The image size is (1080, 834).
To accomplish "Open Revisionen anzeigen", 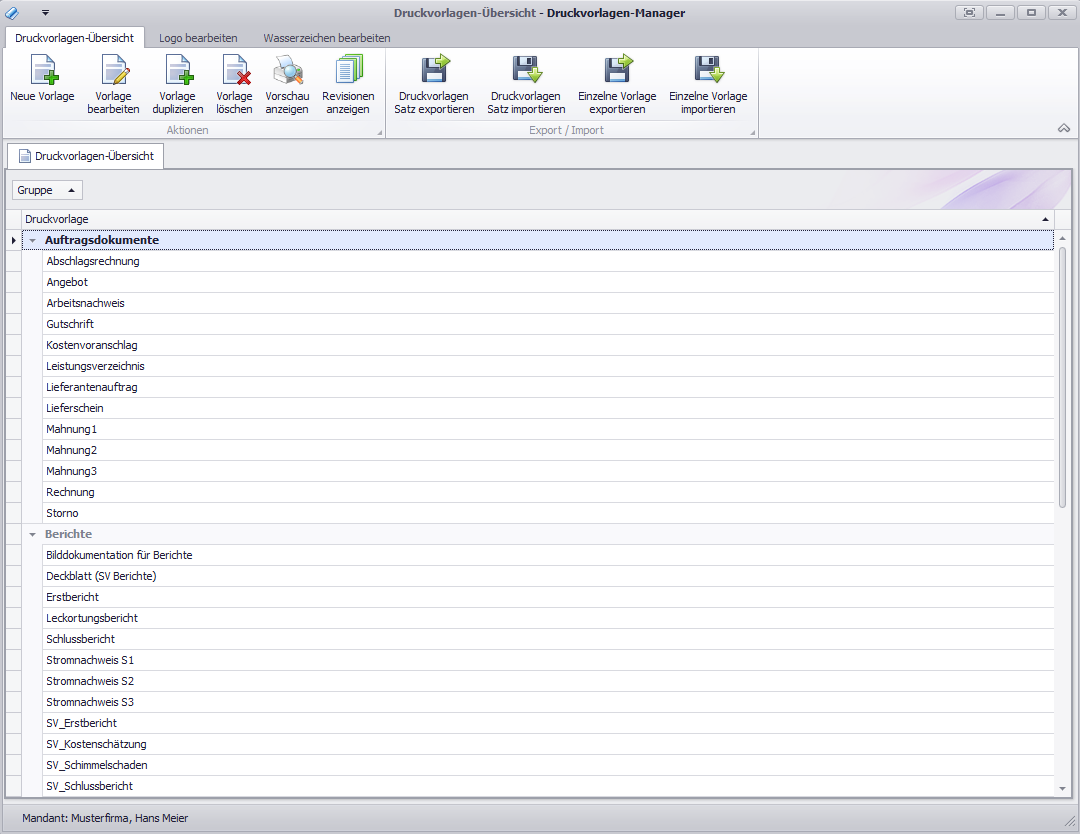I will (348, 71).
